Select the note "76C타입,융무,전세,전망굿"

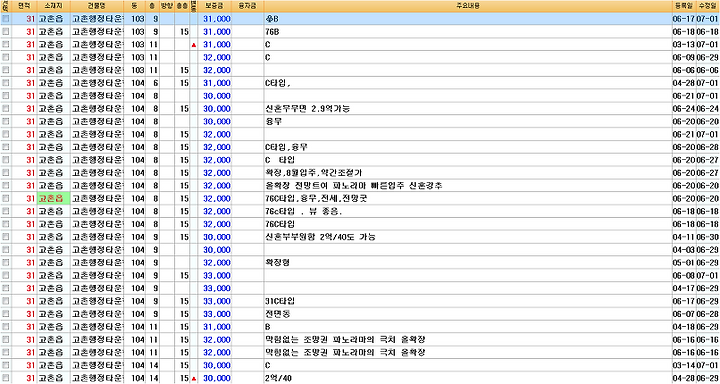[315, 199]
